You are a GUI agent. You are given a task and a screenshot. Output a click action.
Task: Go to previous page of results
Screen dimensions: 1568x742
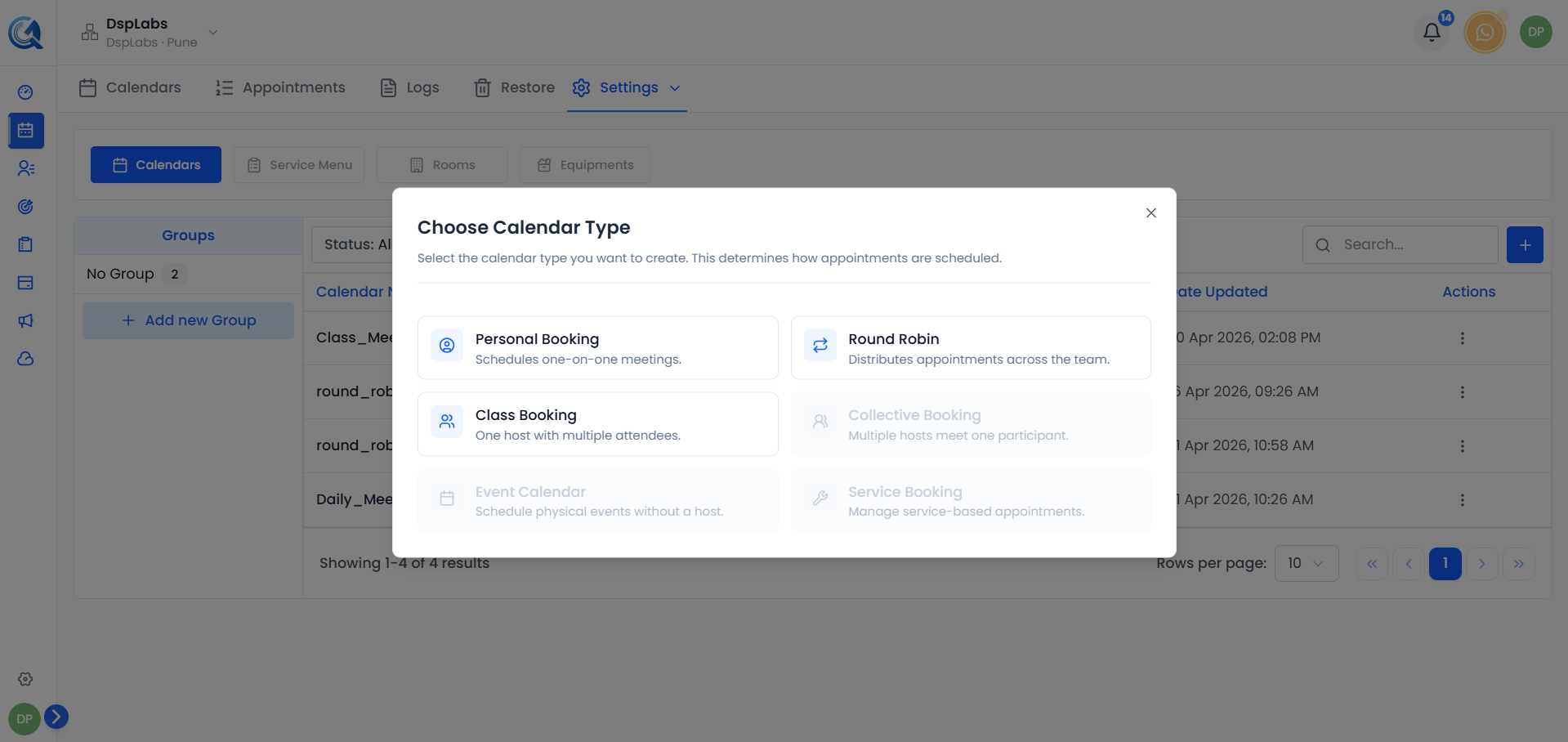point(1409,564)
